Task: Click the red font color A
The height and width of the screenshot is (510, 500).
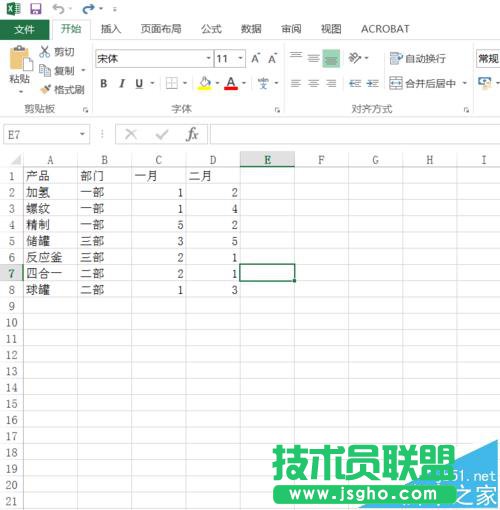Action: [231, 83]
